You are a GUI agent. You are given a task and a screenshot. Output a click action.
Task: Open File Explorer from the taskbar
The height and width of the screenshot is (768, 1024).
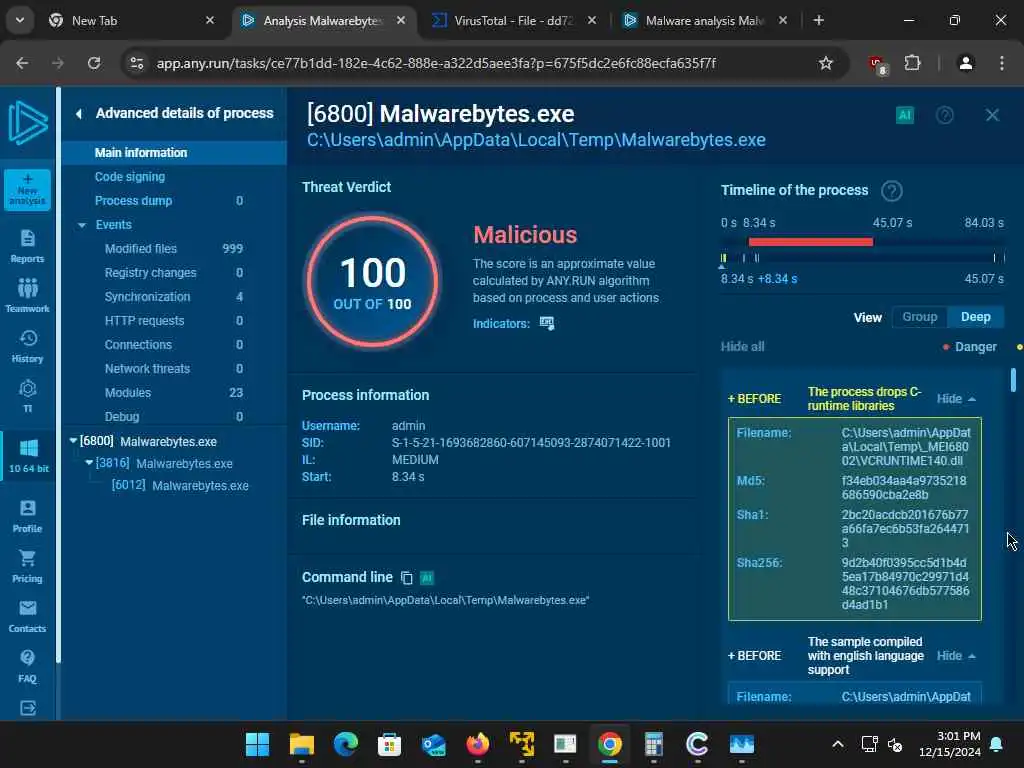pyautogui.click(x=302, y=744)
